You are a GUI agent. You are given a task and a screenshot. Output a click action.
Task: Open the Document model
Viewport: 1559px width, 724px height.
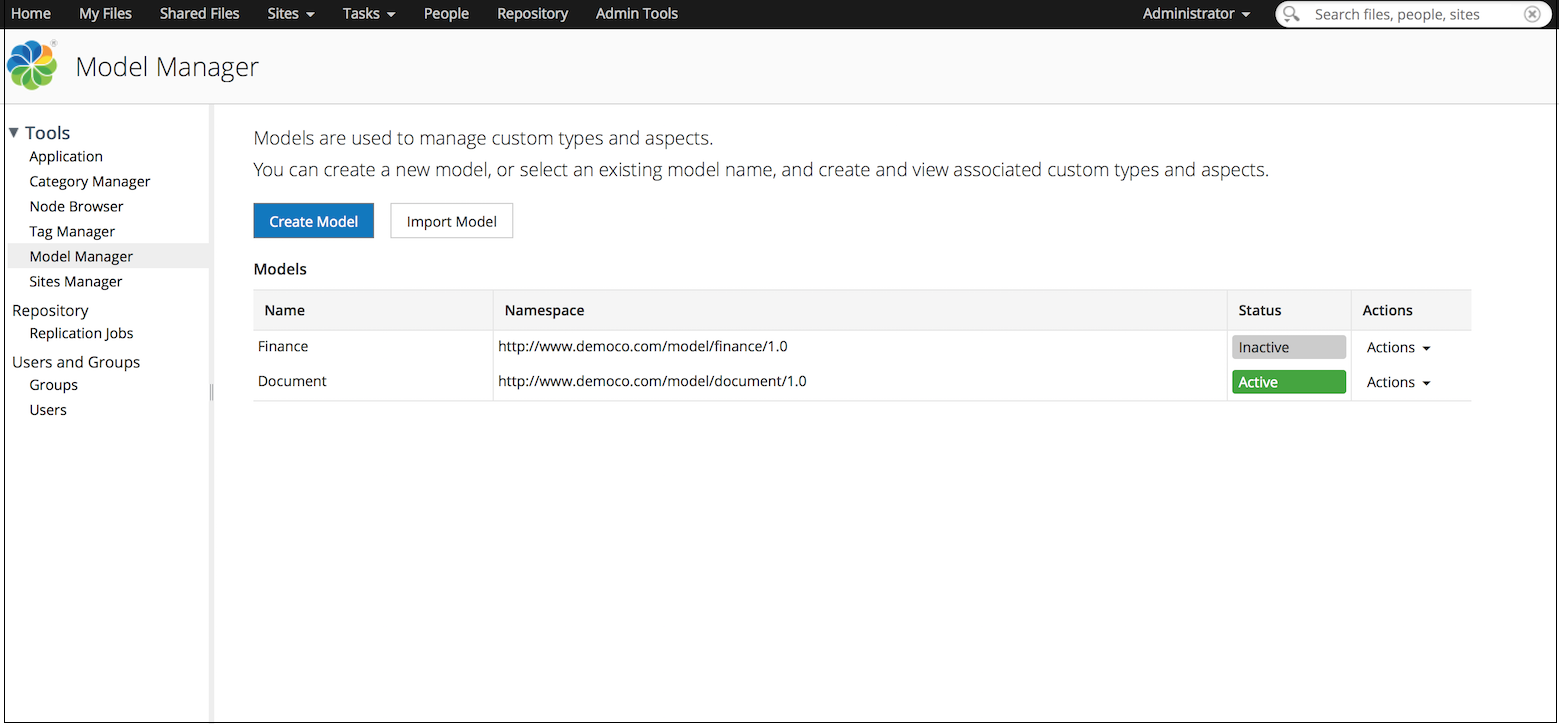pos(292,382)
